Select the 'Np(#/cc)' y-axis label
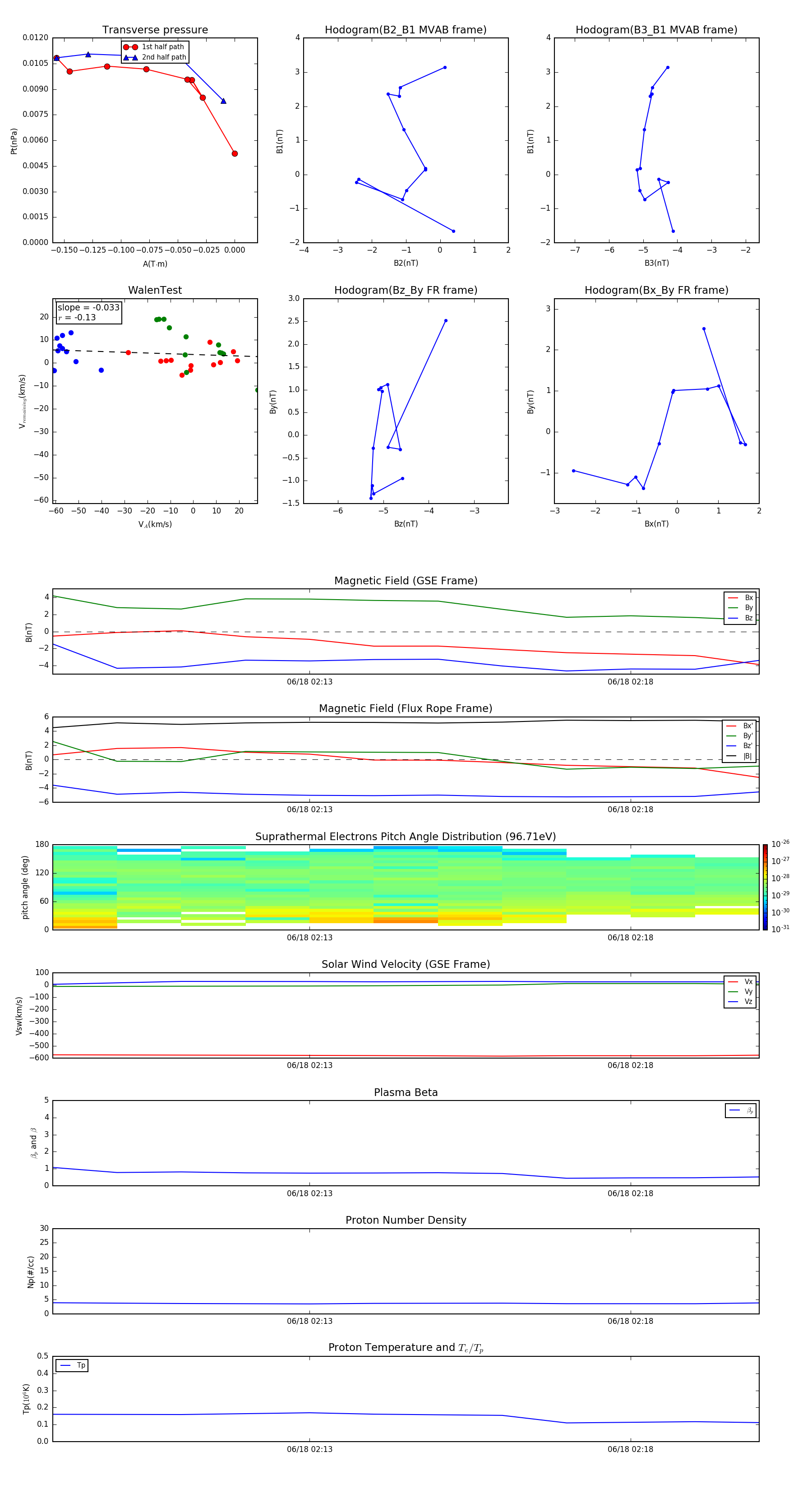Screen dimensions: 812x1489 (31, 1272)
